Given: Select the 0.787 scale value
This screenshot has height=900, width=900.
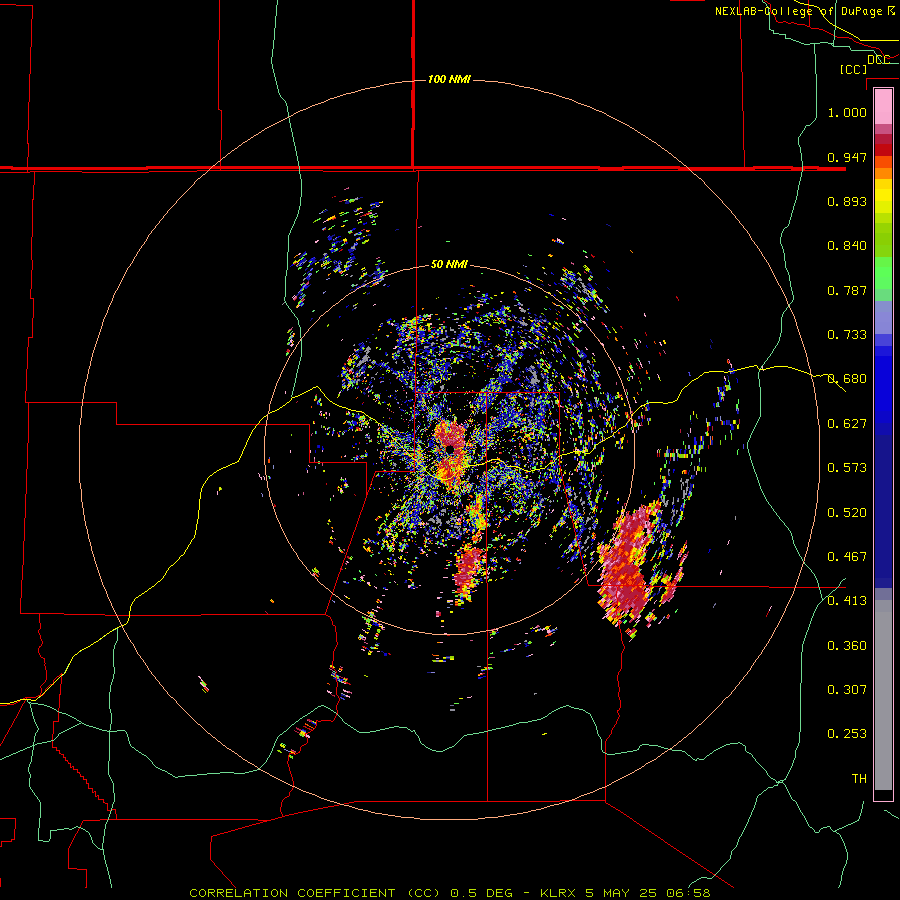Looking at the screenshot, I should 847,290.
